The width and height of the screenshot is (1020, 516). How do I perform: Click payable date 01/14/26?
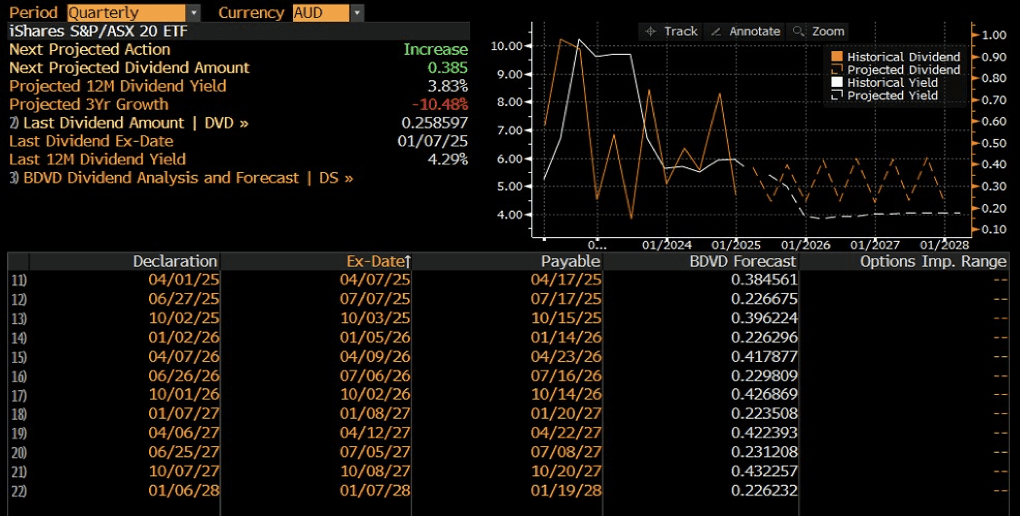pyautogui.click(x=566, y=338)
